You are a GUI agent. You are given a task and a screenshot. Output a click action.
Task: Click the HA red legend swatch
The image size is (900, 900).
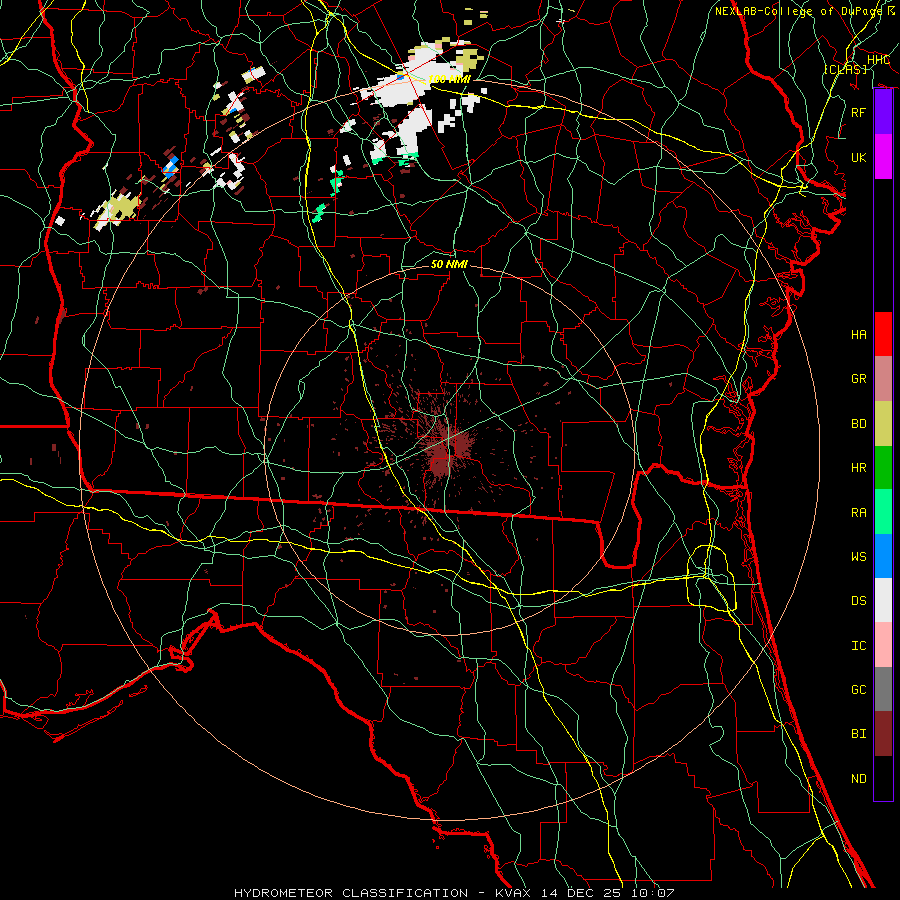pyautogui.click(x=883, y=334)
